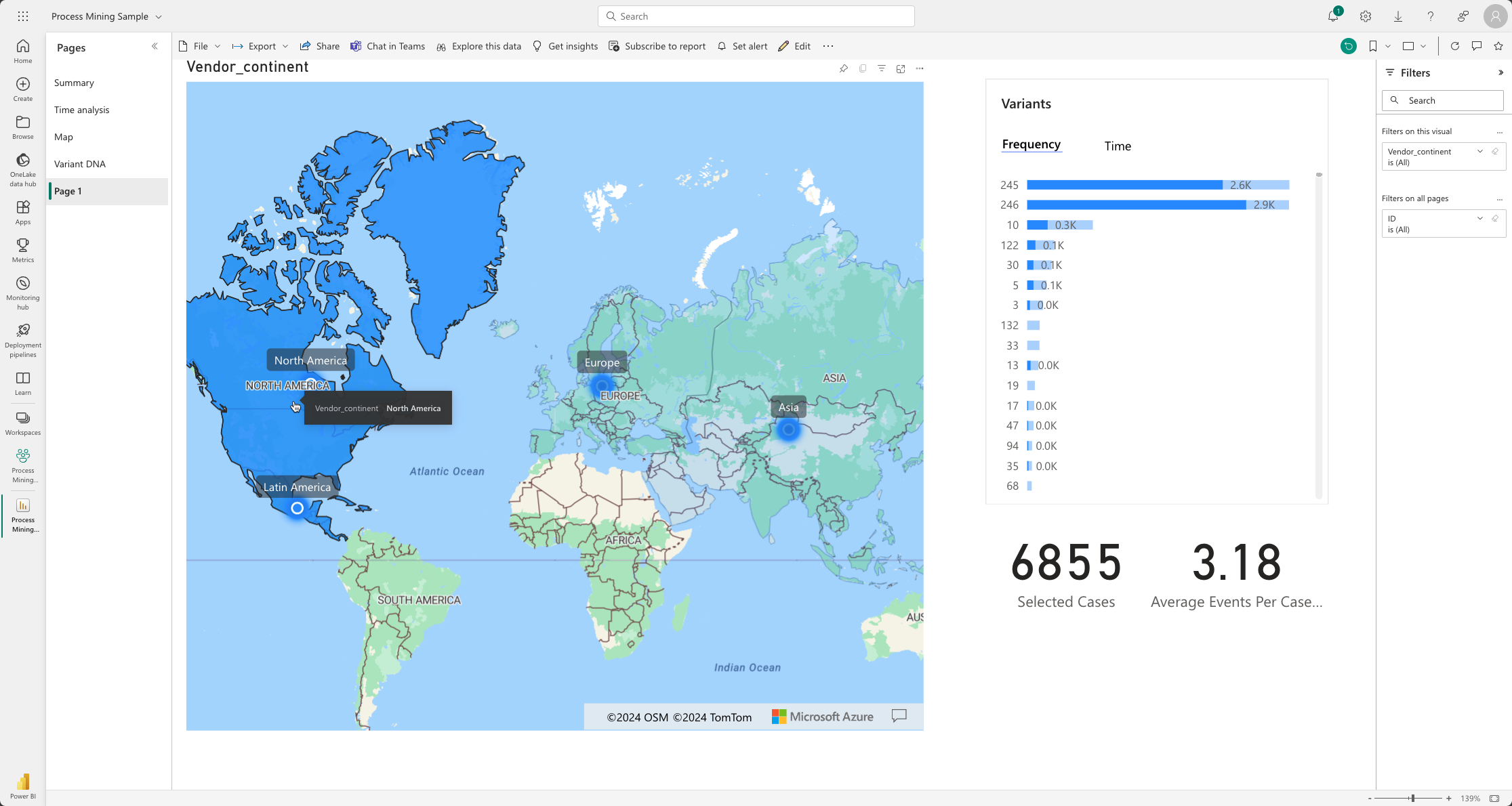
Task: Collapse the Pages pane
Action: (x=155, y=46)
